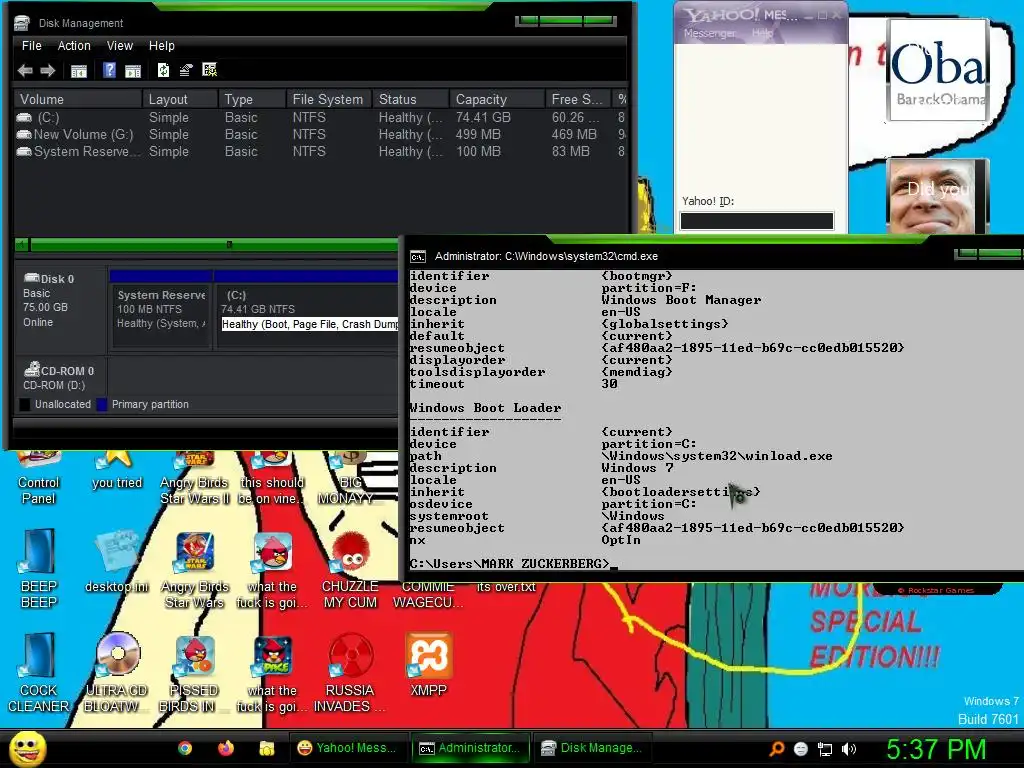
Task: Click the Barack Obama thumbnail image
Action: pos(938,69)
